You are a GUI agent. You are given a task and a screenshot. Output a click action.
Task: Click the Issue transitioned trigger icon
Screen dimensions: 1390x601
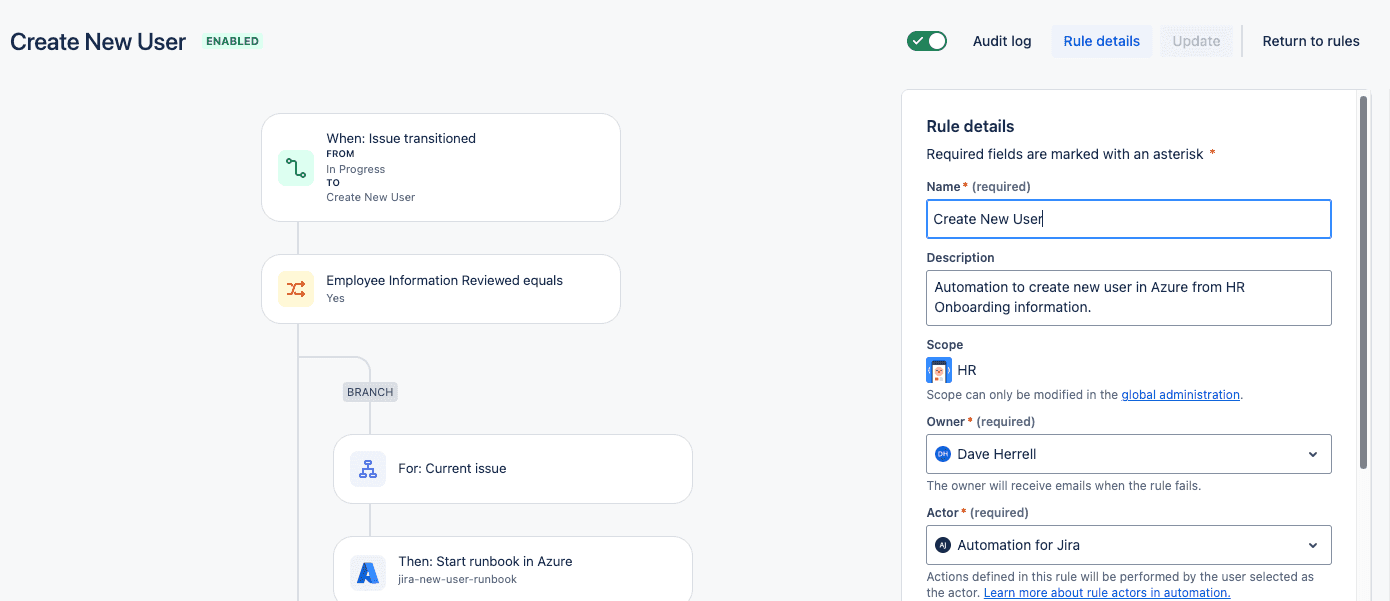pyautogui.click(x=296, y=168)
